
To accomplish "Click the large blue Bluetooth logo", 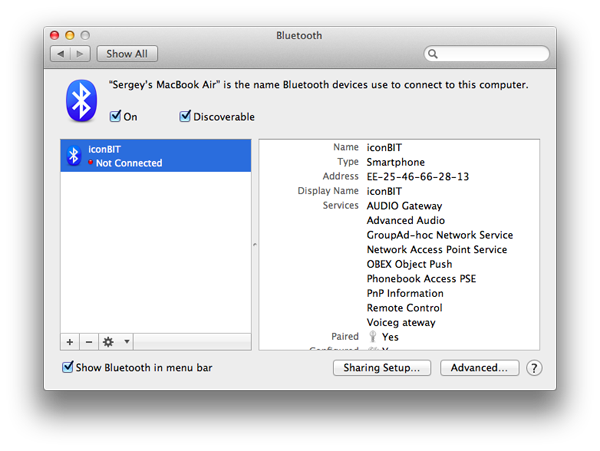I will 82,101.
